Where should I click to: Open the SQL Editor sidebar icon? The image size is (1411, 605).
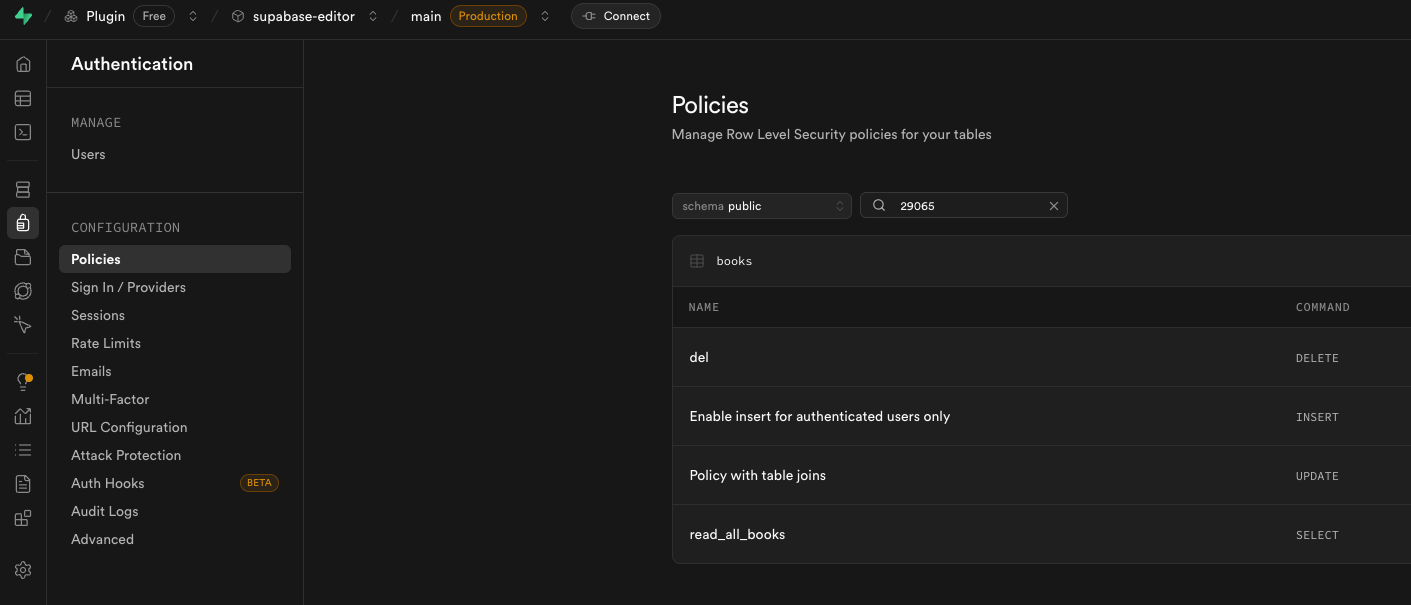pyautogui.click(x=23, y=132)
